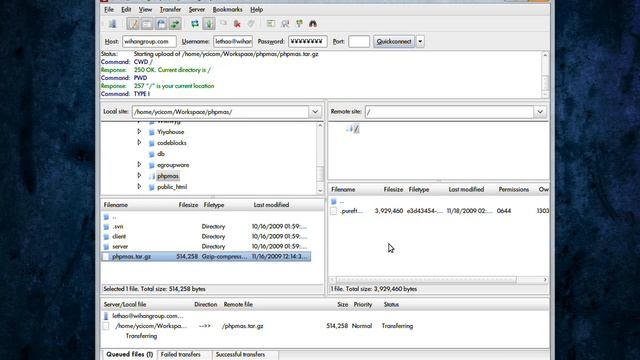
Task: Open the Bookmarks menu
Action: pos(227,9)
